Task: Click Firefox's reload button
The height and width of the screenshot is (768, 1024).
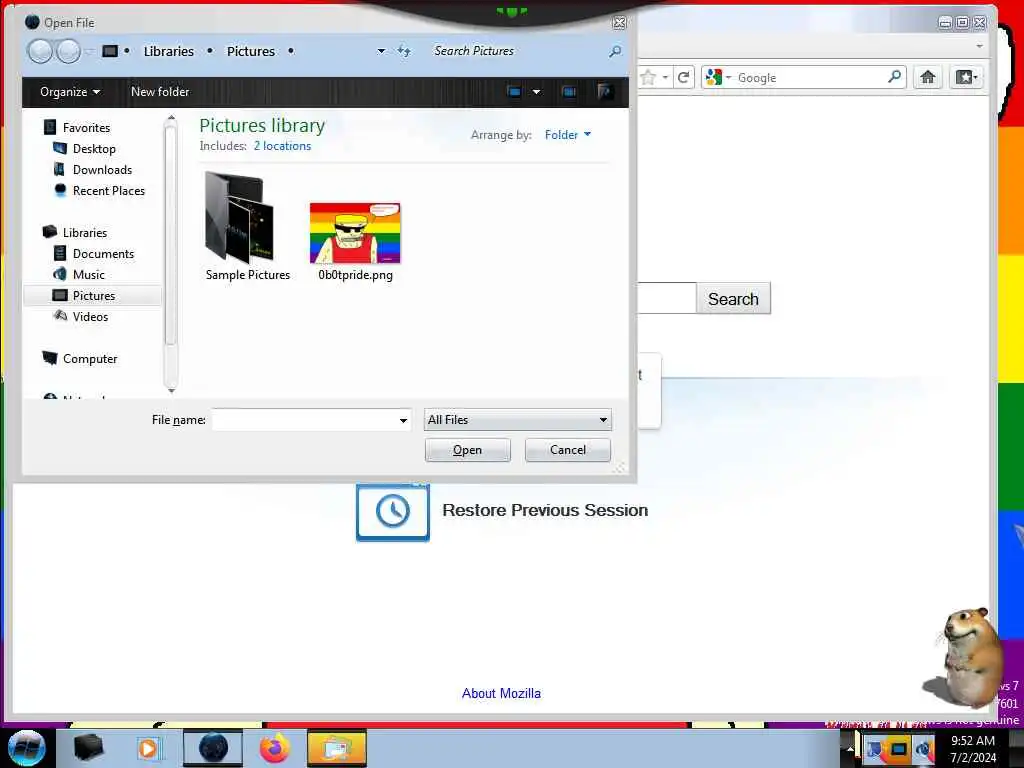Action: 684,78
